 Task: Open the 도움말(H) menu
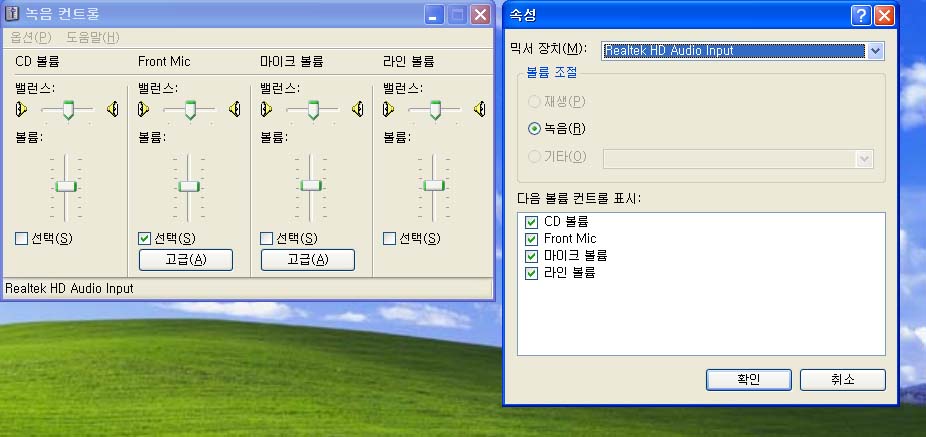click(92, 38)
